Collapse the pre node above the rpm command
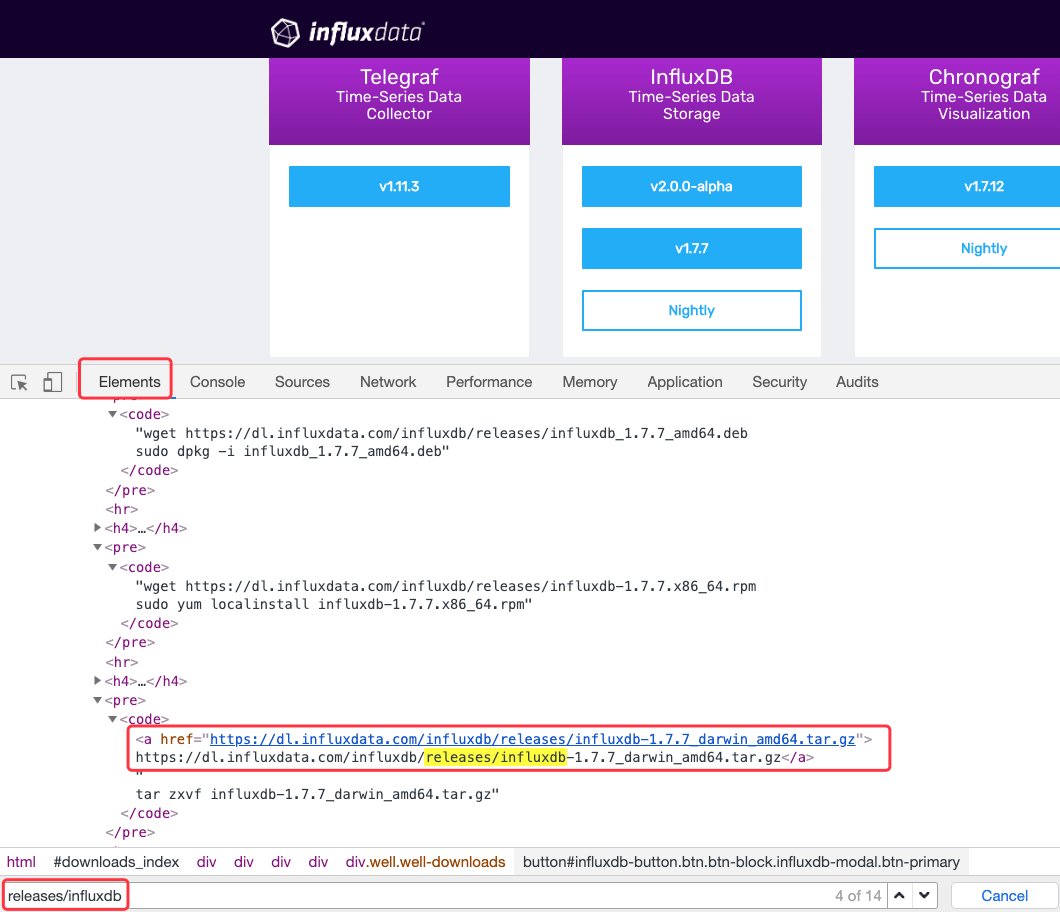1060x912 pixels. (x=97, y=548)
